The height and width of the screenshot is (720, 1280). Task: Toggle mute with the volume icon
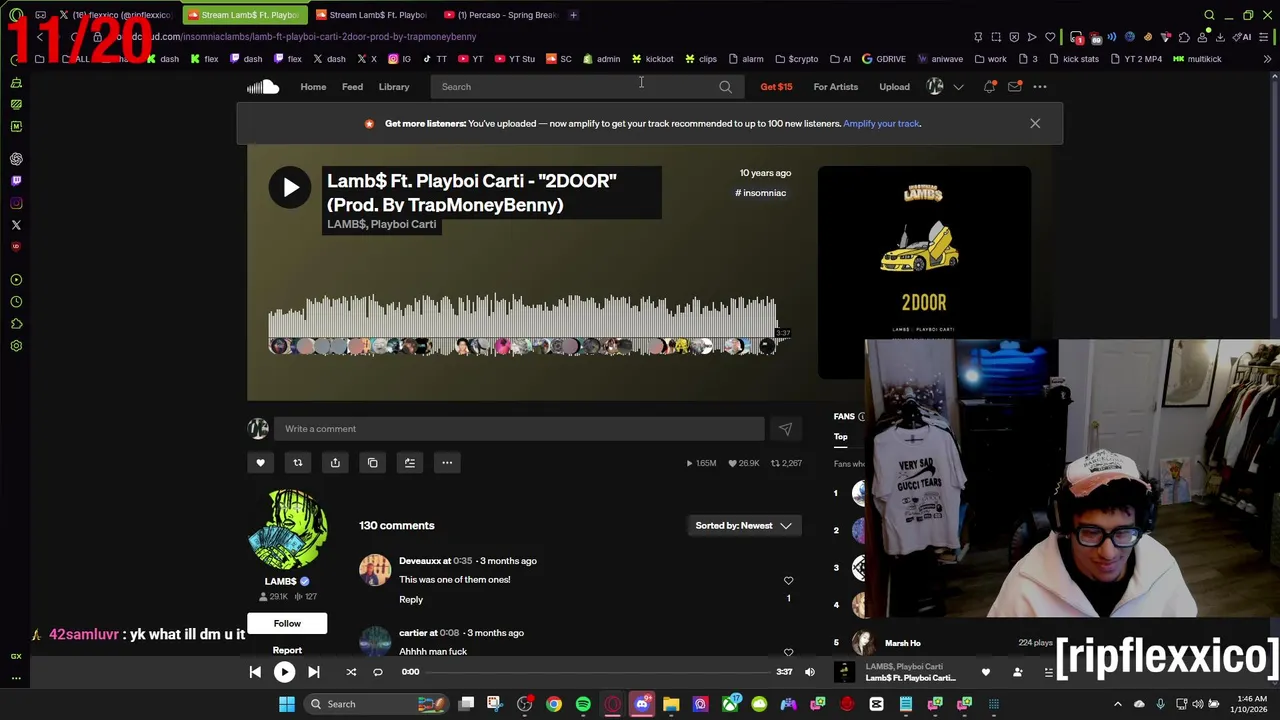tap(810, 673)
